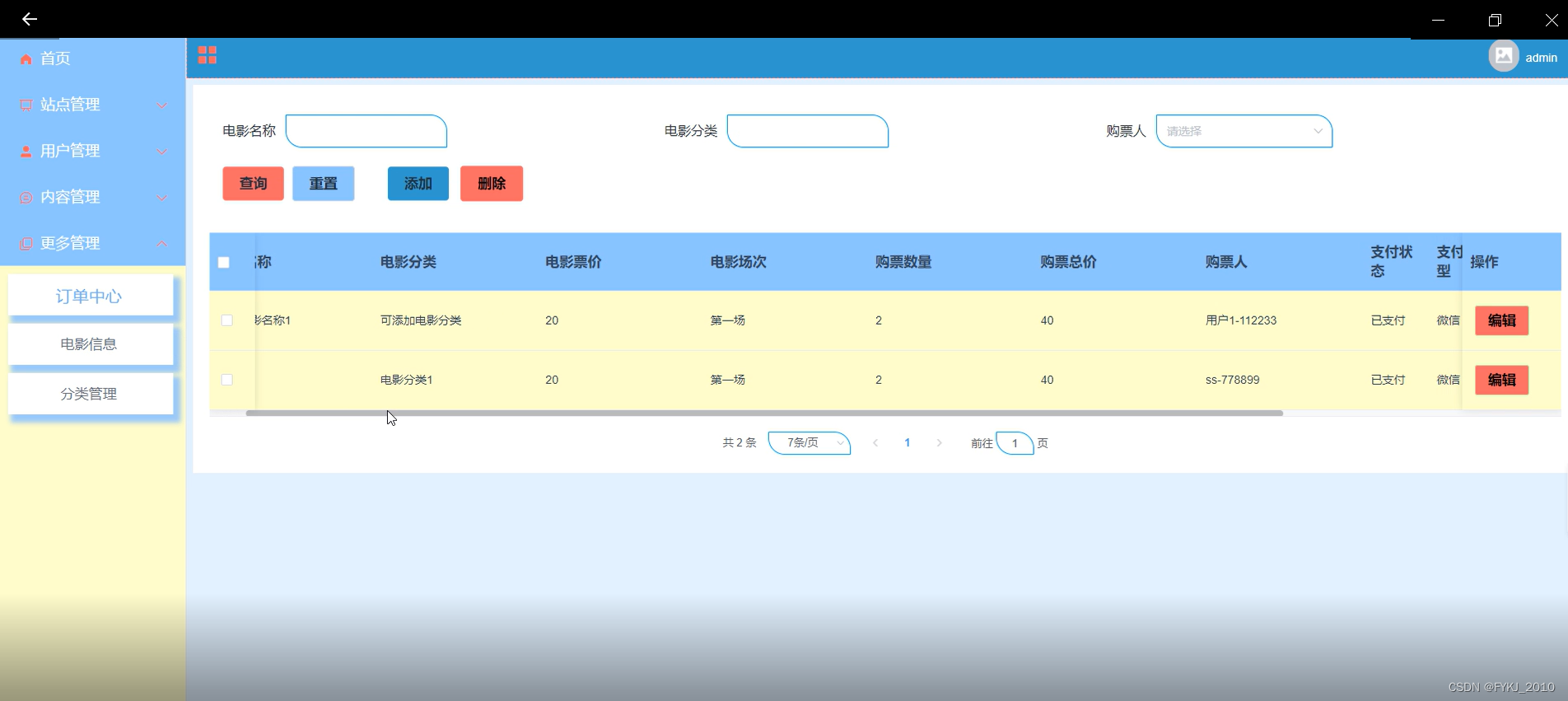Screen dimensions: 1568x701
Task: Click the 站点管理 monitor icon
Action: pyautogui.click(x=26, y=105)
